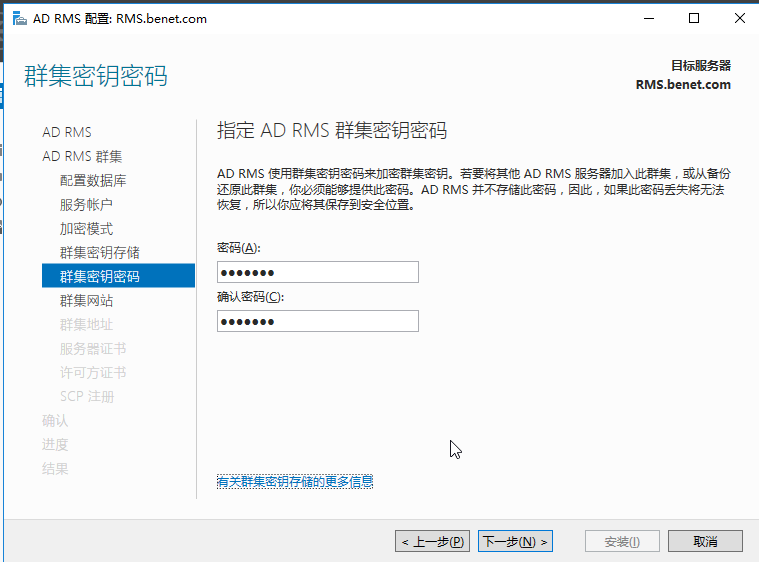This screenshot has width=759, height=562.
Task: Click the RMS.benet.com target server text
Action: coord(683,85)
